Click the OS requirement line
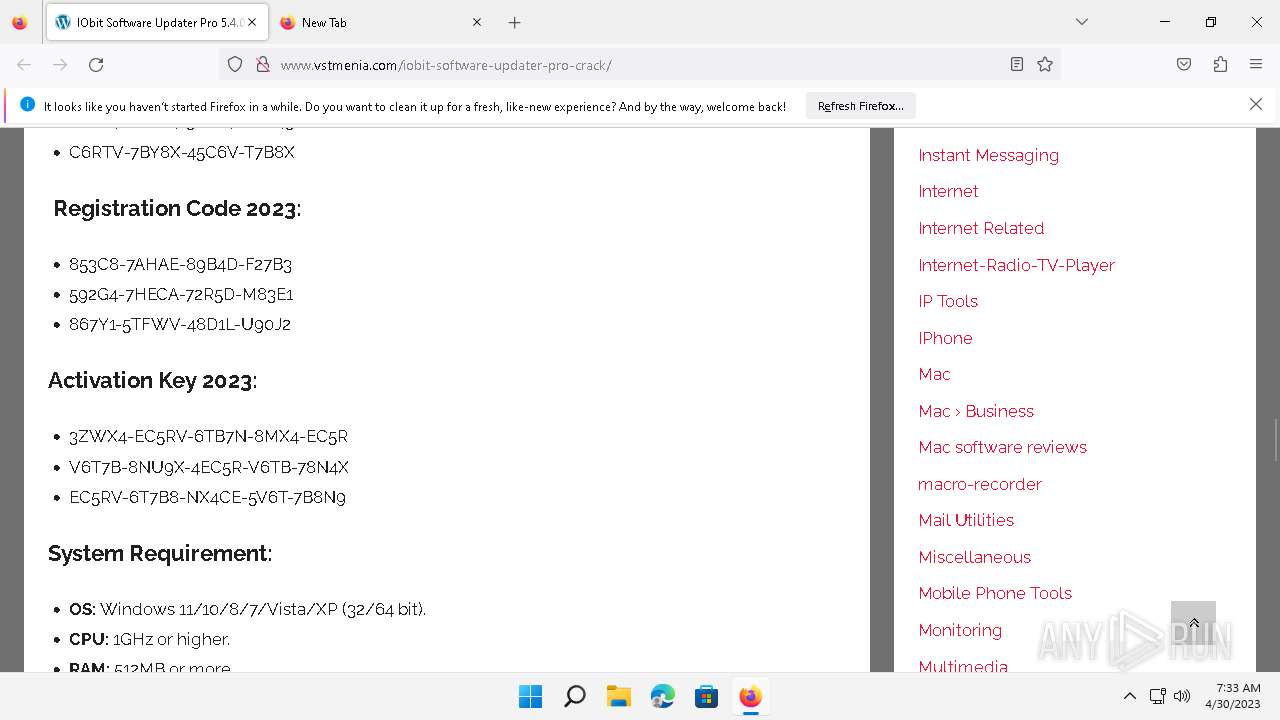1280x720 pixels. pyautogui.click(x=247, y=609)
